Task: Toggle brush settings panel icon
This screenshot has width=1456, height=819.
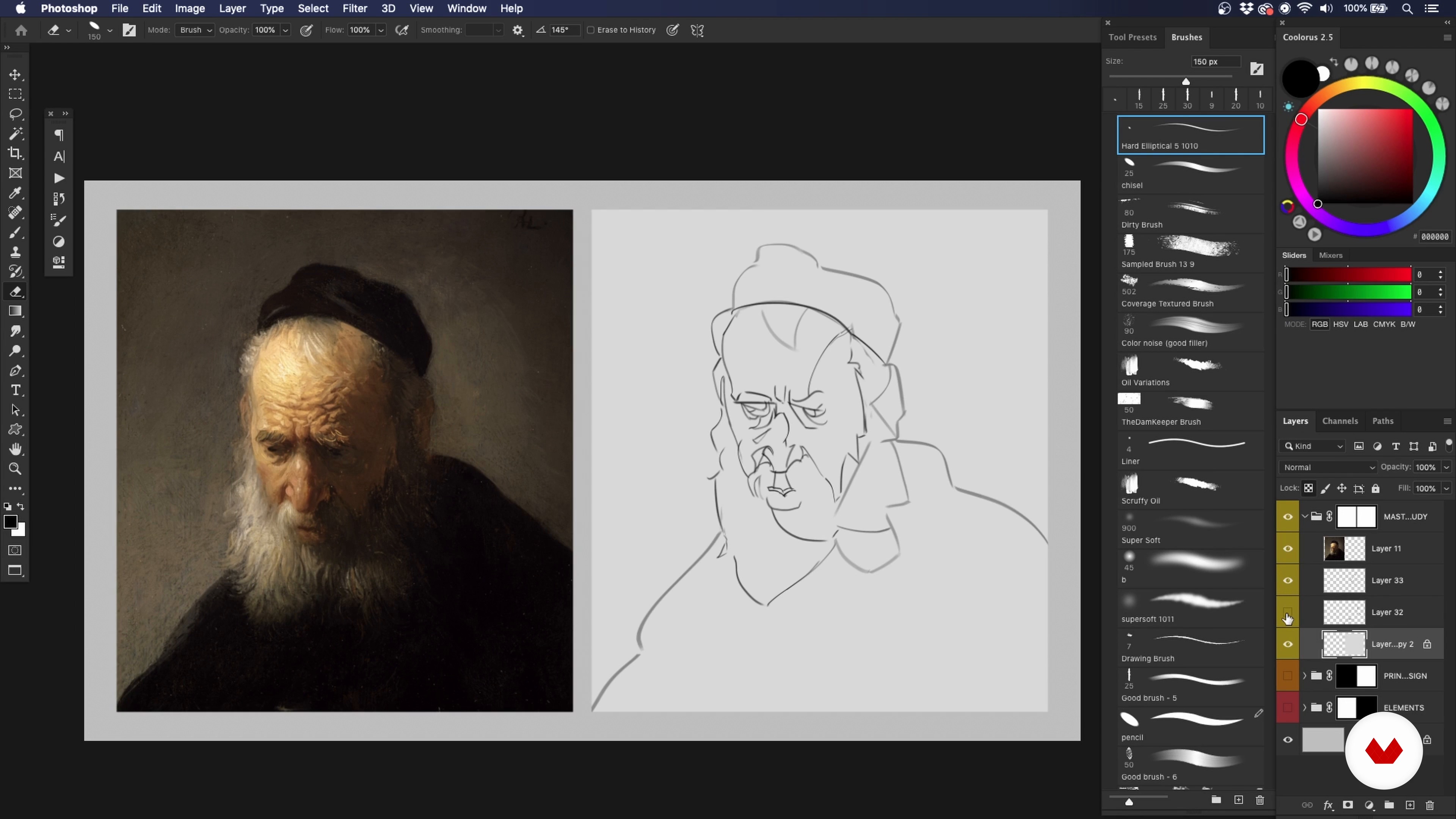Action: point(129,30)
